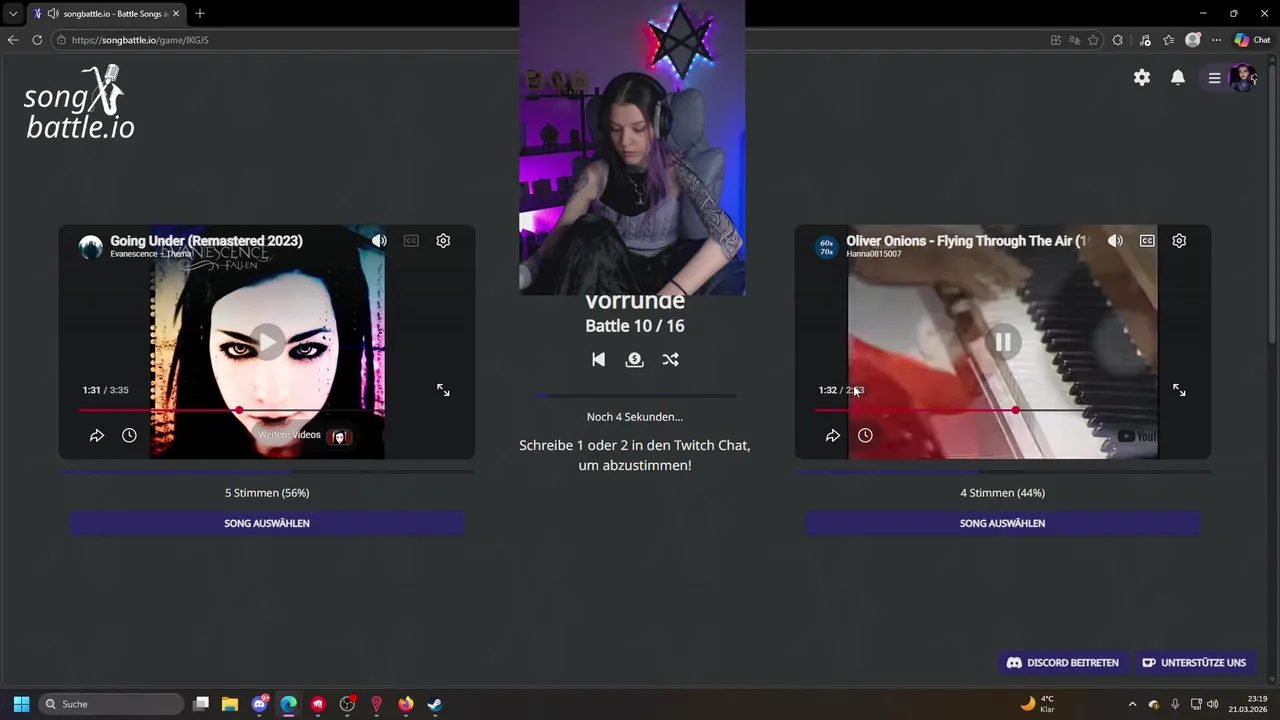Share the Going Under video
The height and width of the screenshot is (720, 1280).
97,435
